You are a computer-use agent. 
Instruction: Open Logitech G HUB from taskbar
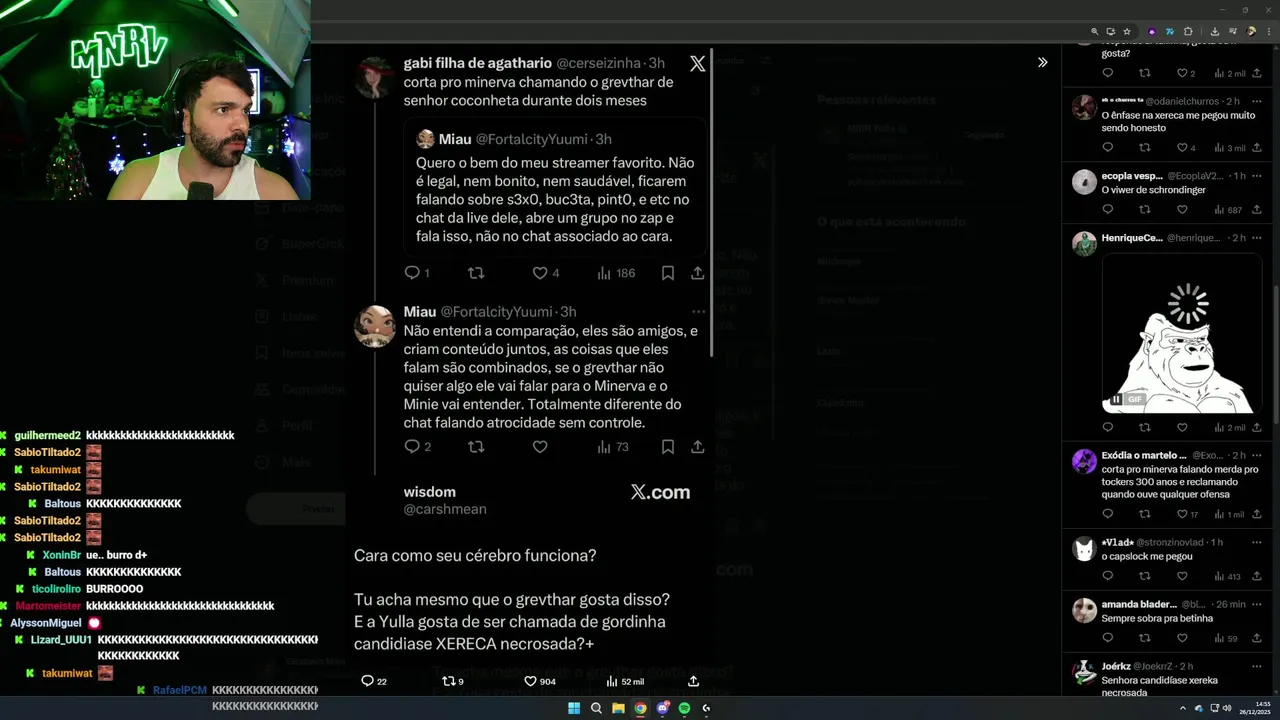click(706, 708)
